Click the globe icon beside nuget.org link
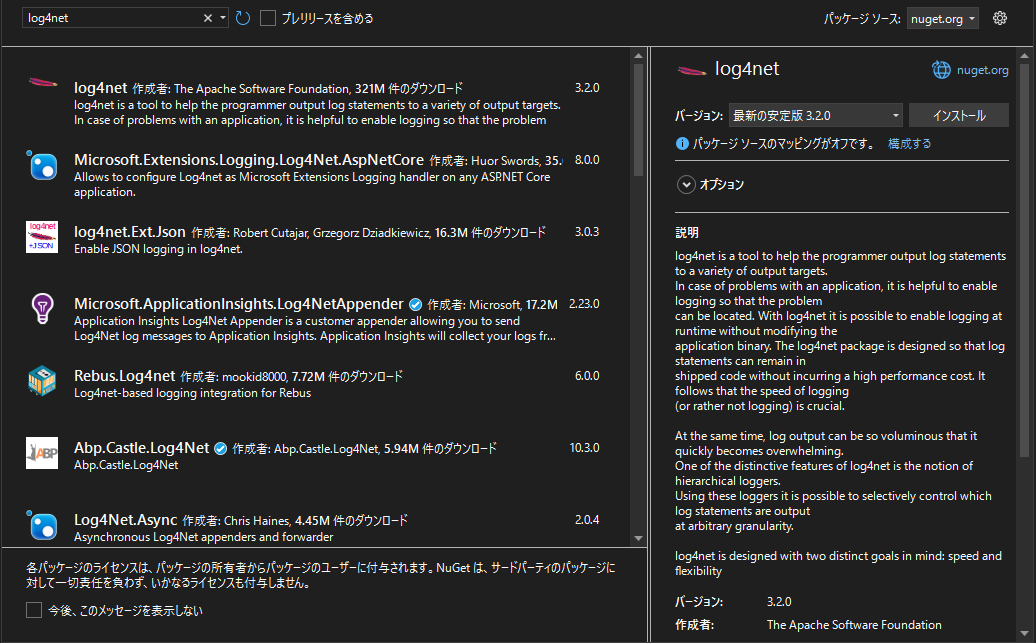The height and width of the screenshot is (643, 1036). pyautogui.click(x=941, y=69)
